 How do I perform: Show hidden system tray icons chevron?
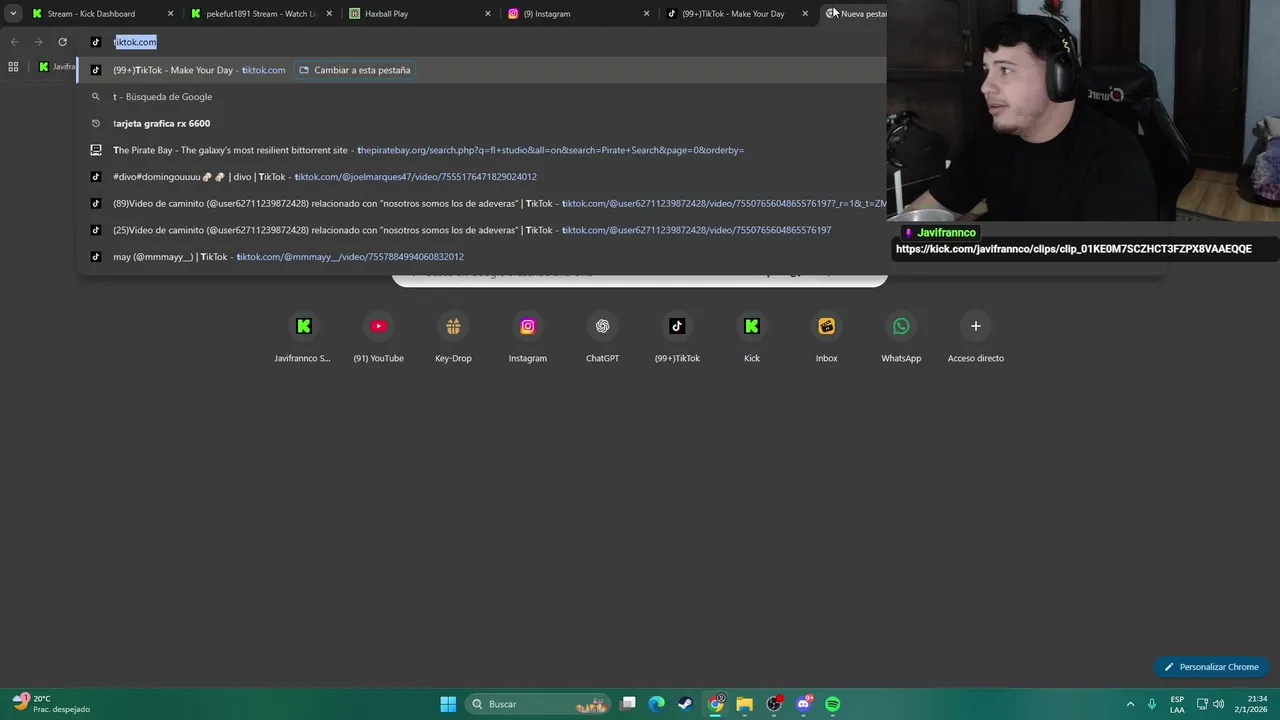pyautogui.click(x=1130, y=704)
